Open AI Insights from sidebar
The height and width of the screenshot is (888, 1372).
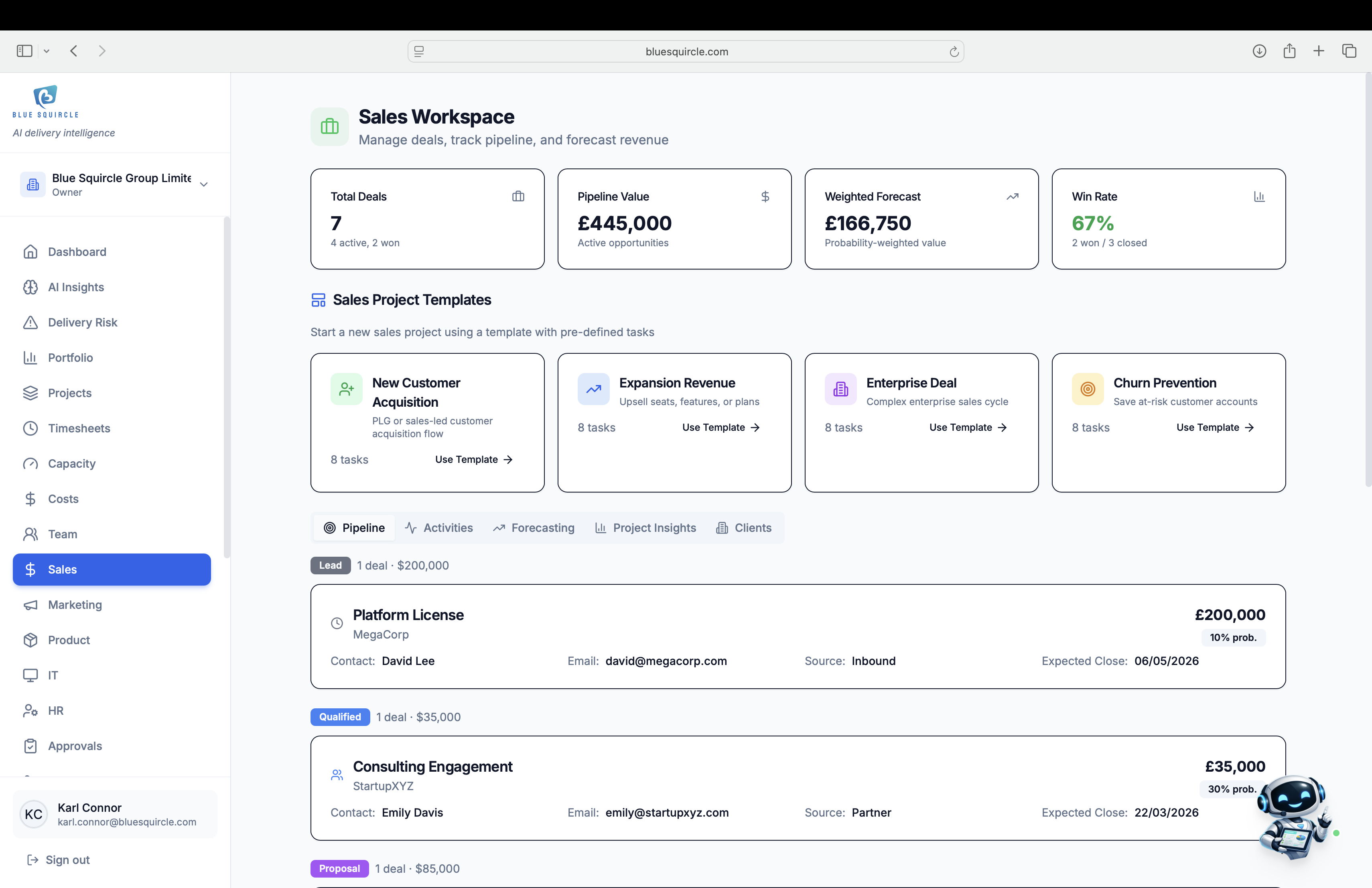(x=75, y=287)
